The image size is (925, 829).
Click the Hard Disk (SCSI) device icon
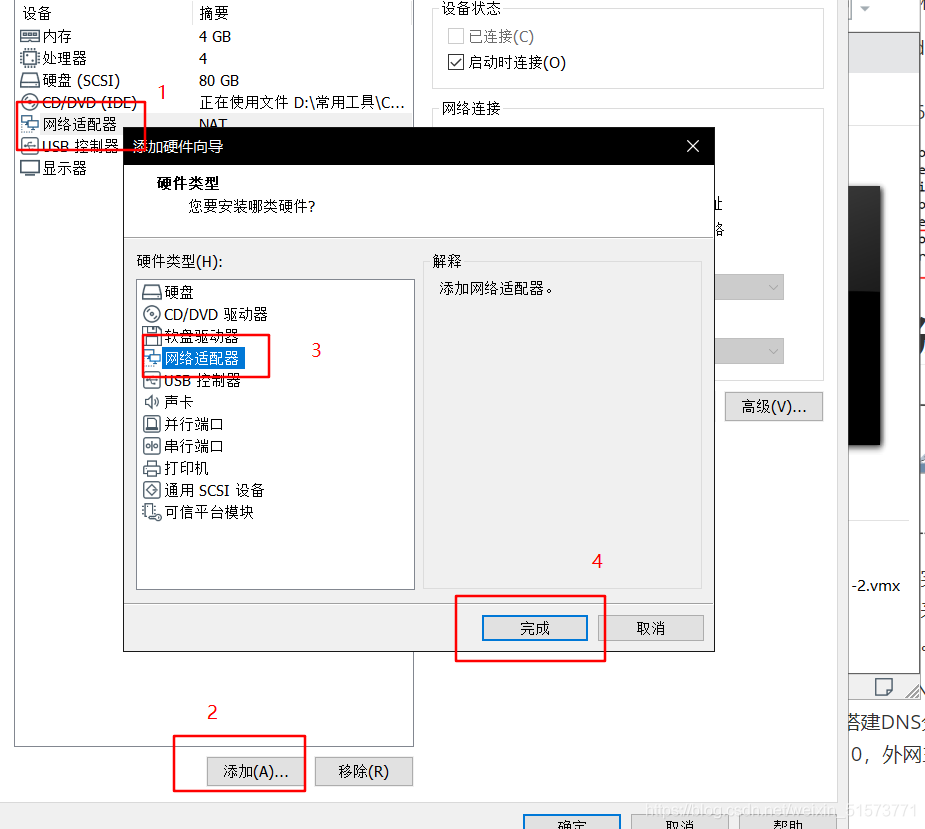point(29,80)
